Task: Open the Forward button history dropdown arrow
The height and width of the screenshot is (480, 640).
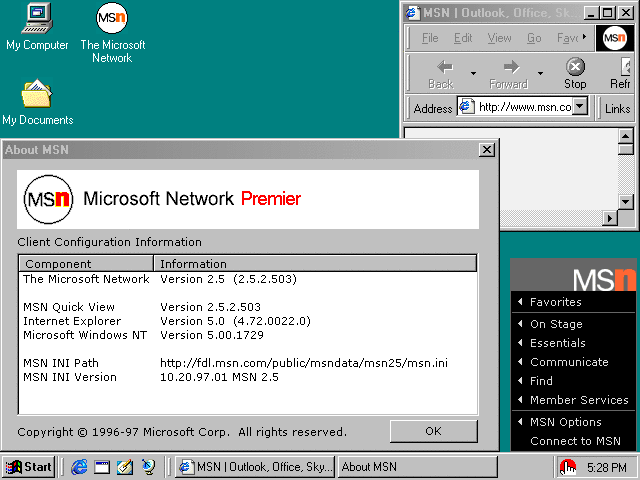Action: point(540,73)
